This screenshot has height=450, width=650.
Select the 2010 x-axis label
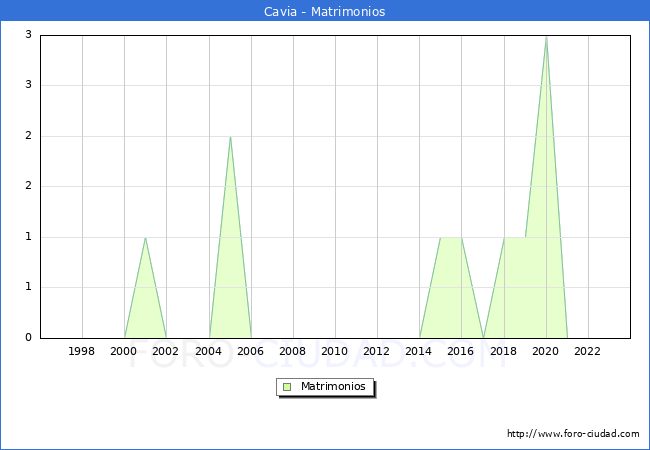click(x=334, y=351)
